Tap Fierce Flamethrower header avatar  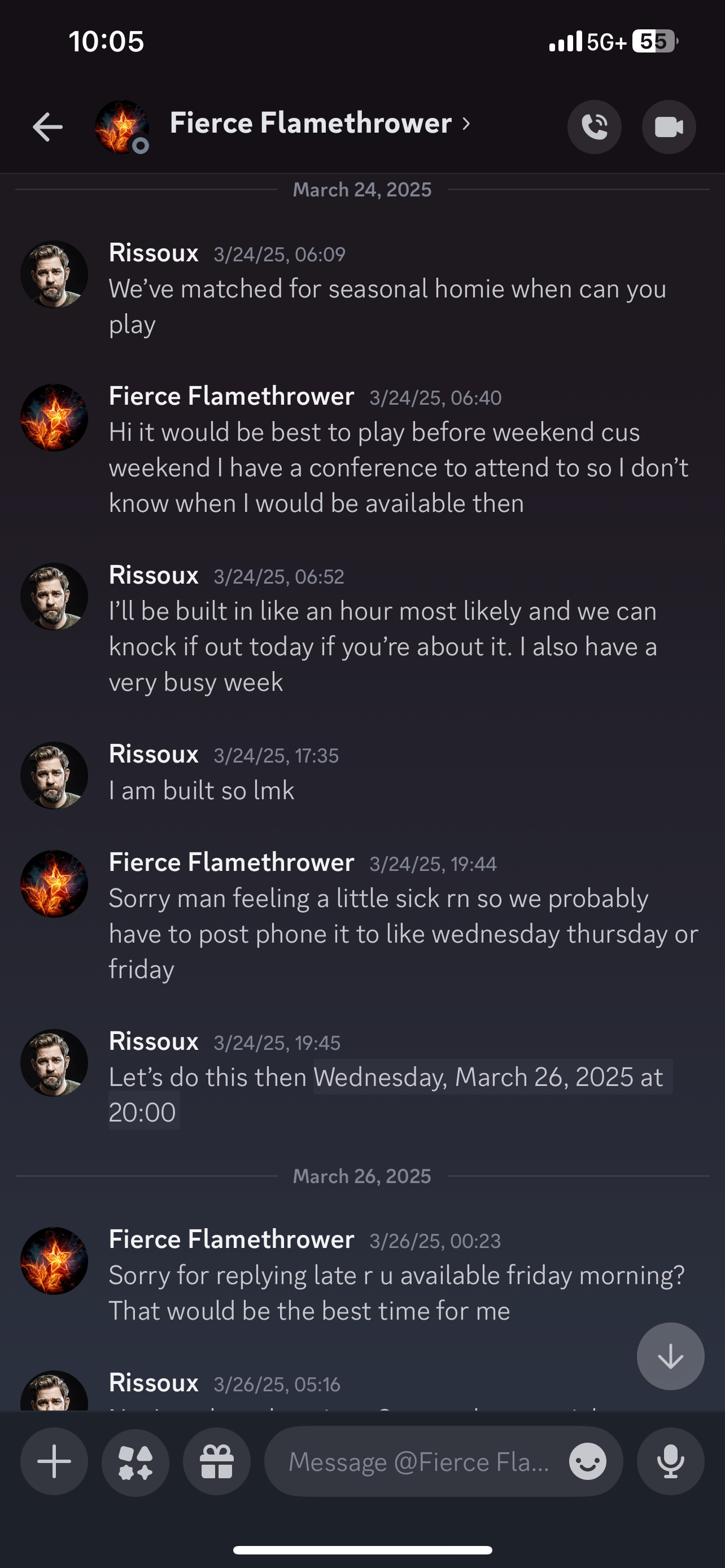tap(122, 126)
